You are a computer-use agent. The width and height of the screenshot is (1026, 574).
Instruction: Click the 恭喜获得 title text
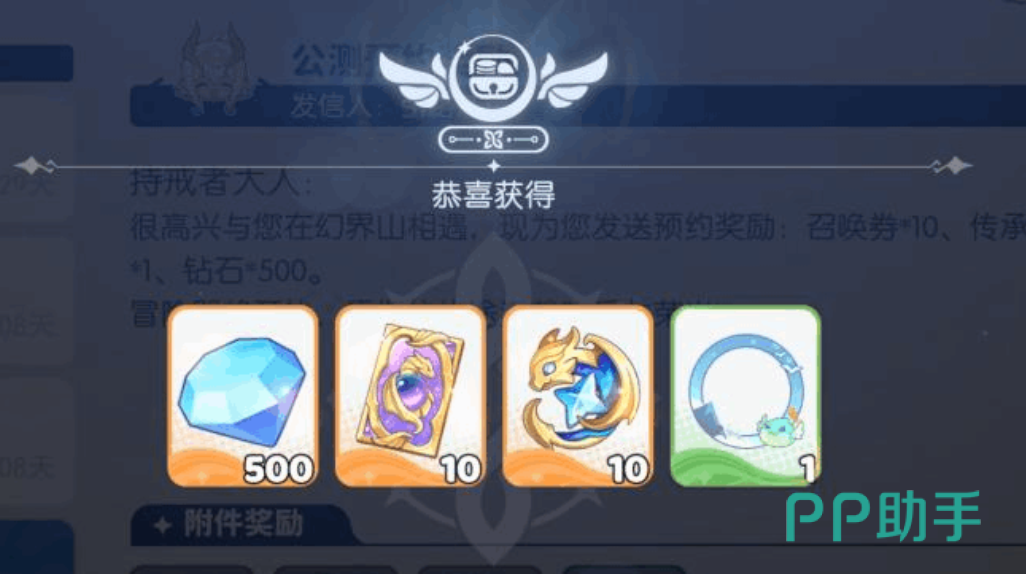coord(493,195)
